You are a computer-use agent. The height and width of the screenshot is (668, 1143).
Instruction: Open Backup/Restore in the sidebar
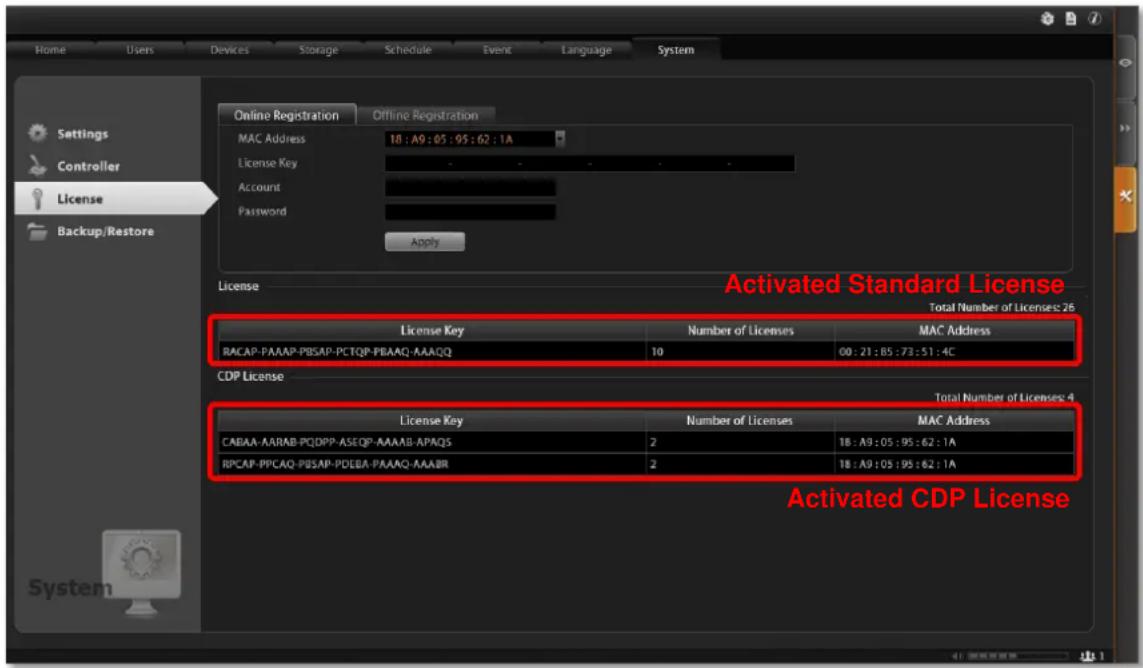pyautogui.click(x=106, y=231)
